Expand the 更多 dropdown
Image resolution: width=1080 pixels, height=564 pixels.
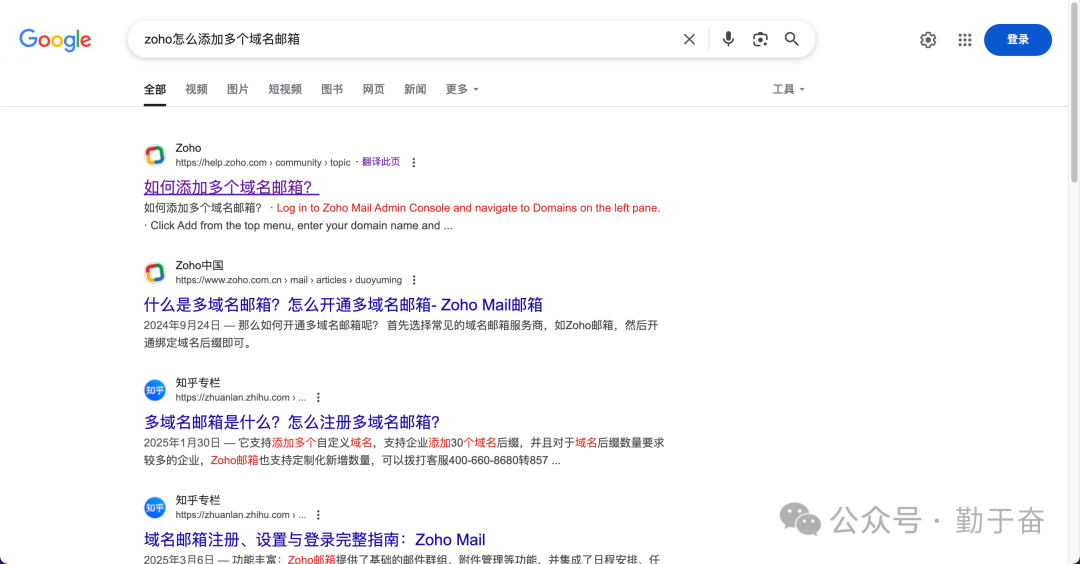[462, 89]
